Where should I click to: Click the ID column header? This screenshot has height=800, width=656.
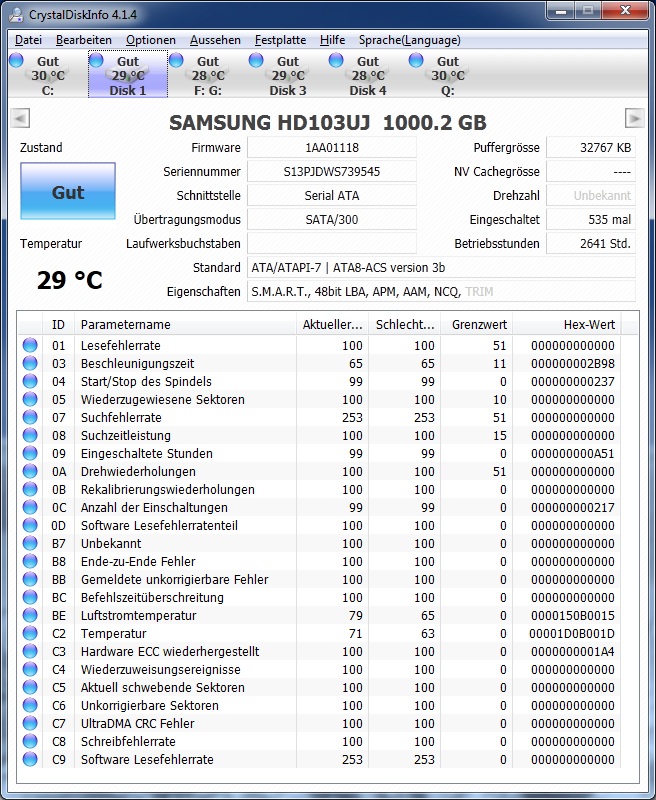point(59,324)
